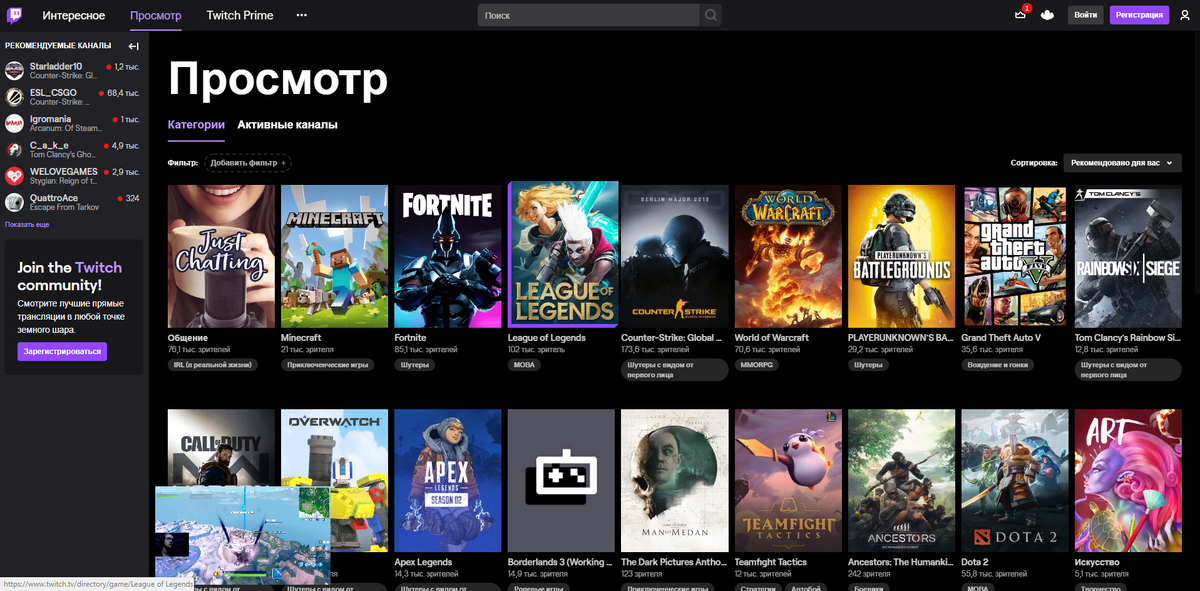Focus the Поиск search field
Viewport: 1200px width, 591px height.
coord(589,15)
